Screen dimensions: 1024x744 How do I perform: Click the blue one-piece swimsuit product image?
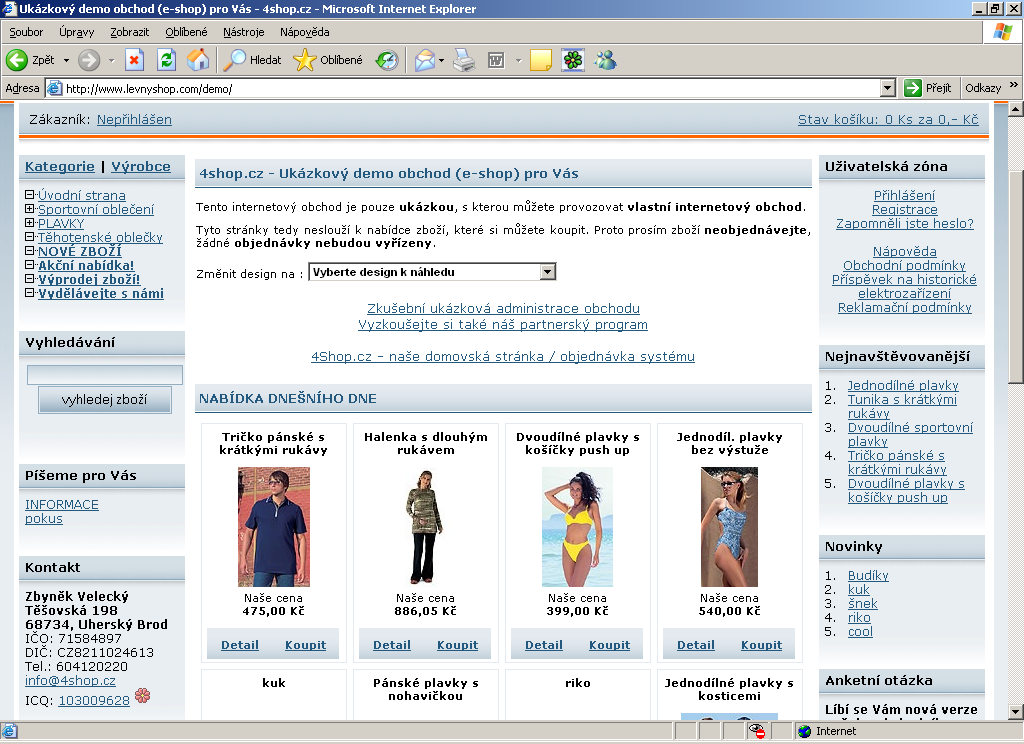click(729, 526)
